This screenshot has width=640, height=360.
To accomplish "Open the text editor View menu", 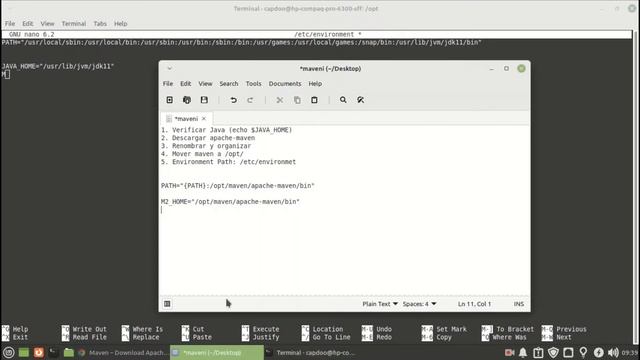I will pos(205,84).
